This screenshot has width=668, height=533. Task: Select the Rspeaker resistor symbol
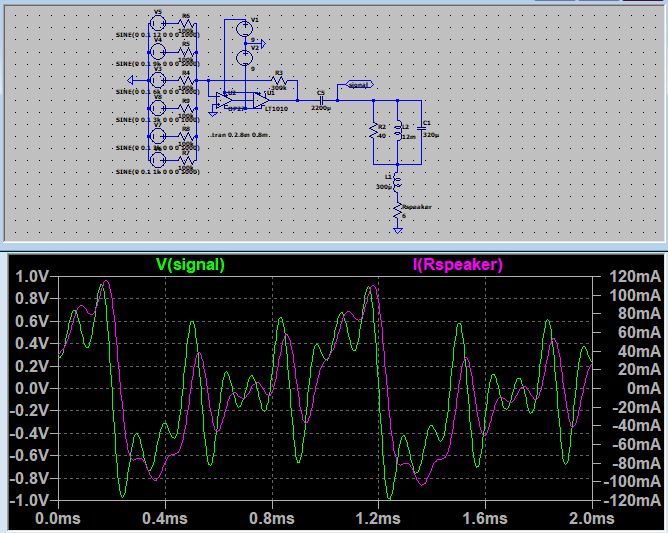(x=397, y=212)
